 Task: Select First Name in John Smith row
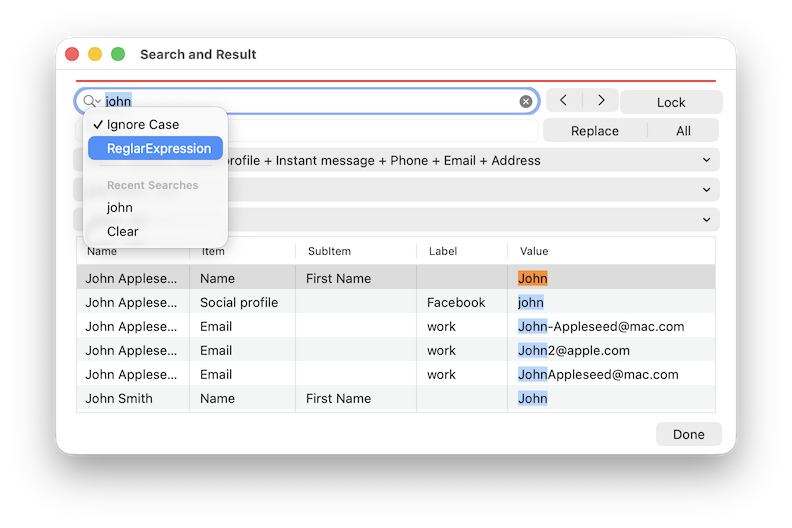(338, 399)
